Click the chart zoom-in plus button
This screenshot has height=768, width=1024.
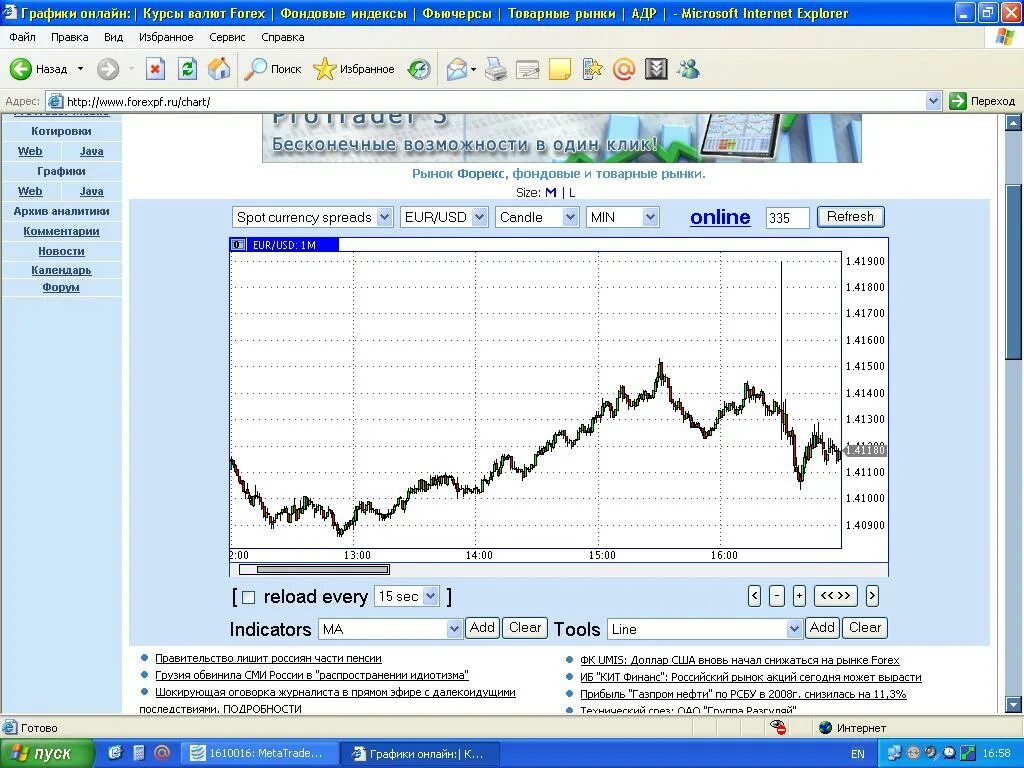pyautogui.click(x=799, y=596)
